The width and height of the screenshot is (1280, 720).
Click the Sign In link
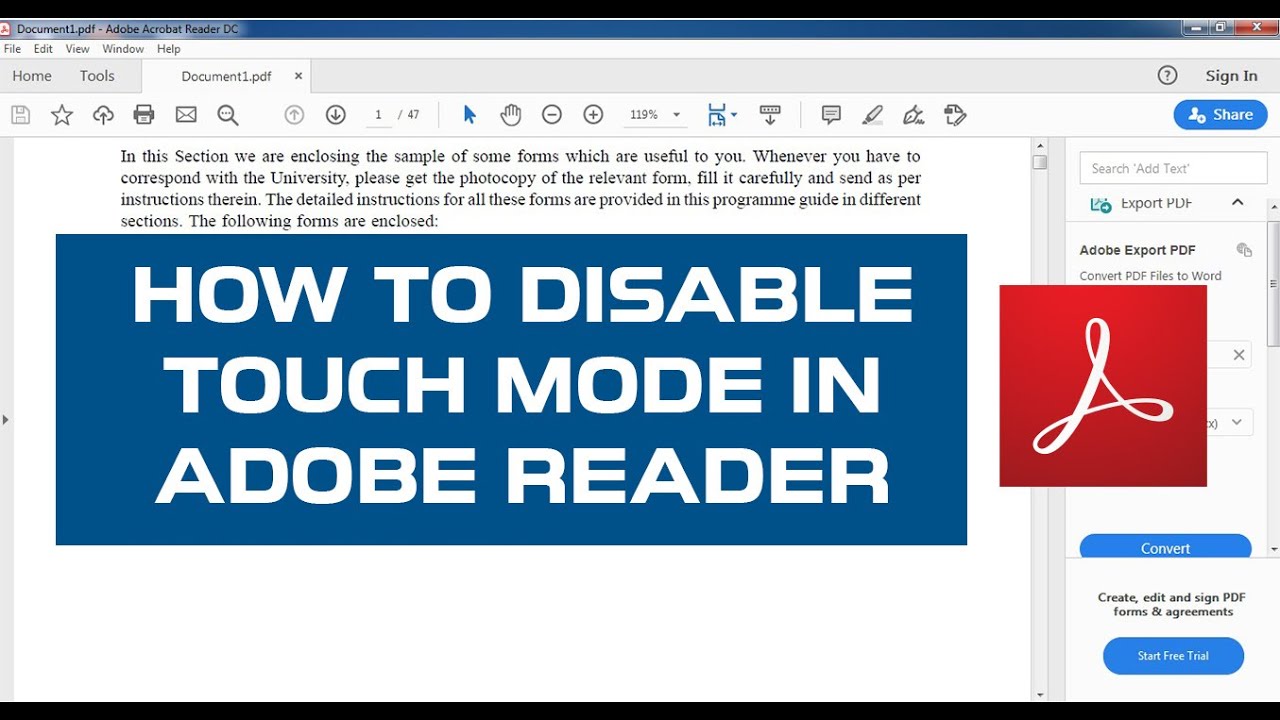1231,76
